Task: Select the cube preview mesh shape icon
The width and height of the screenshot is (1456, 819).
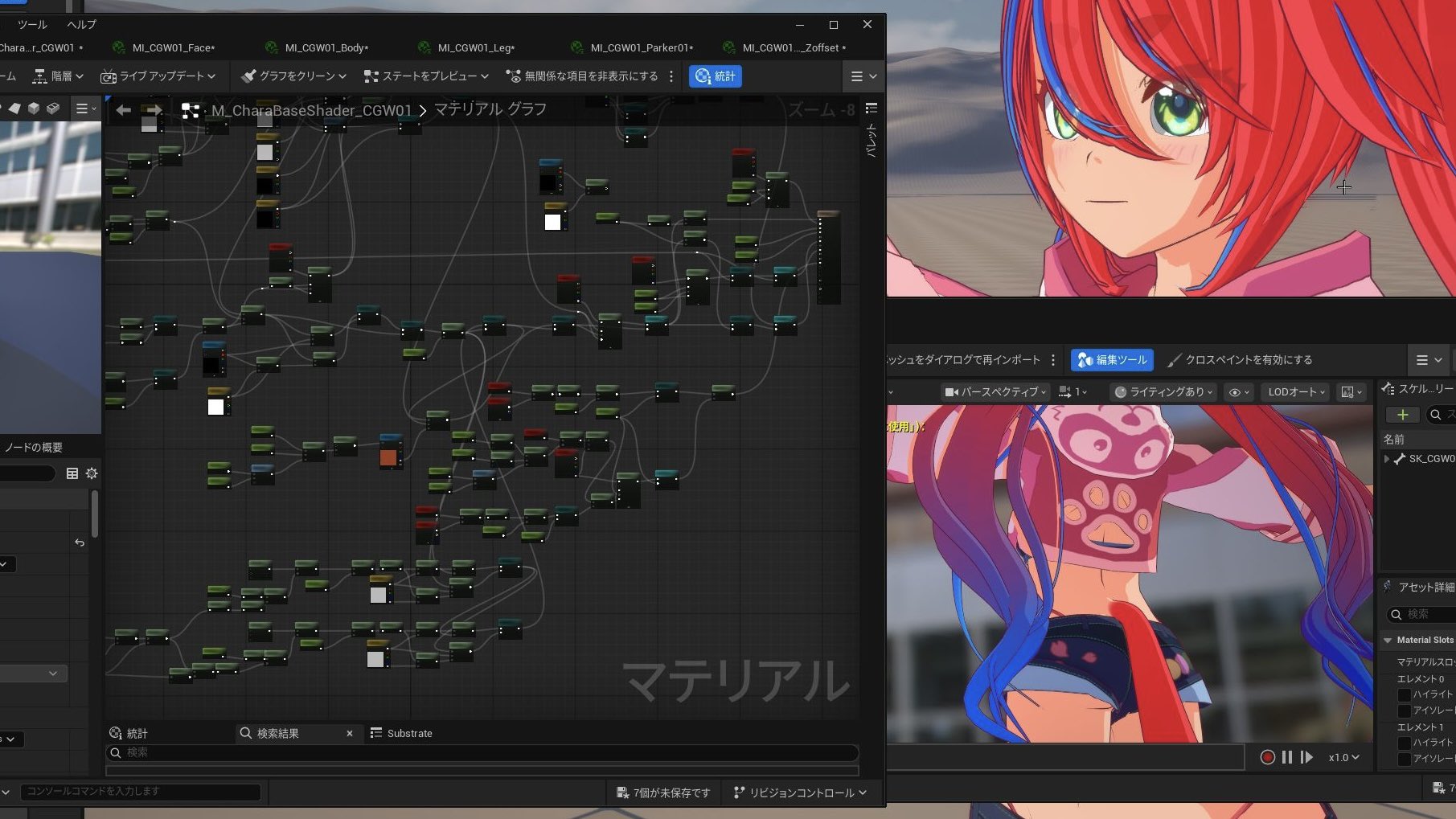Action: (34, 109)
